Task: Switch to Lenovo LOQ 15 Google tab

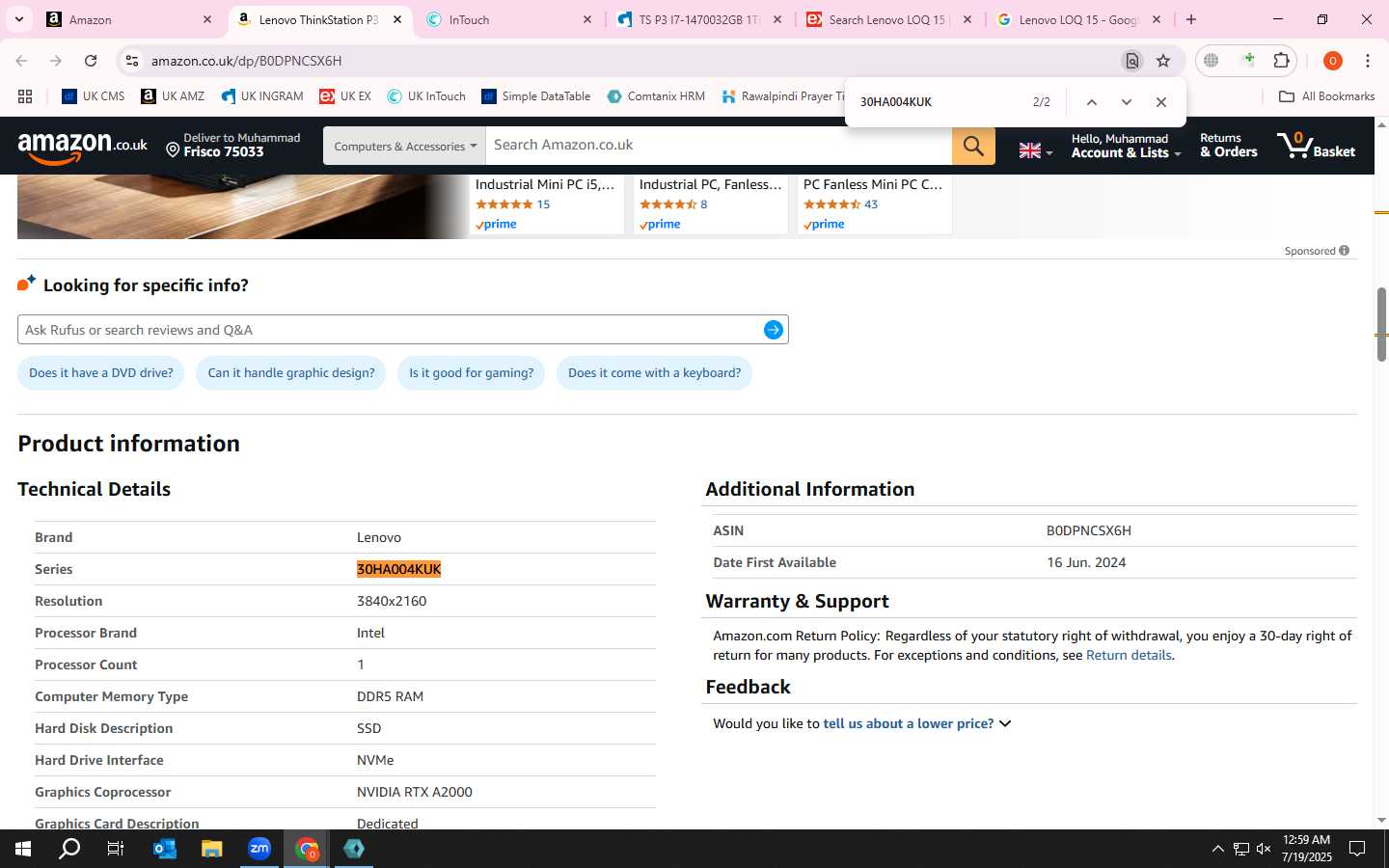Action: coord(1078,19)
